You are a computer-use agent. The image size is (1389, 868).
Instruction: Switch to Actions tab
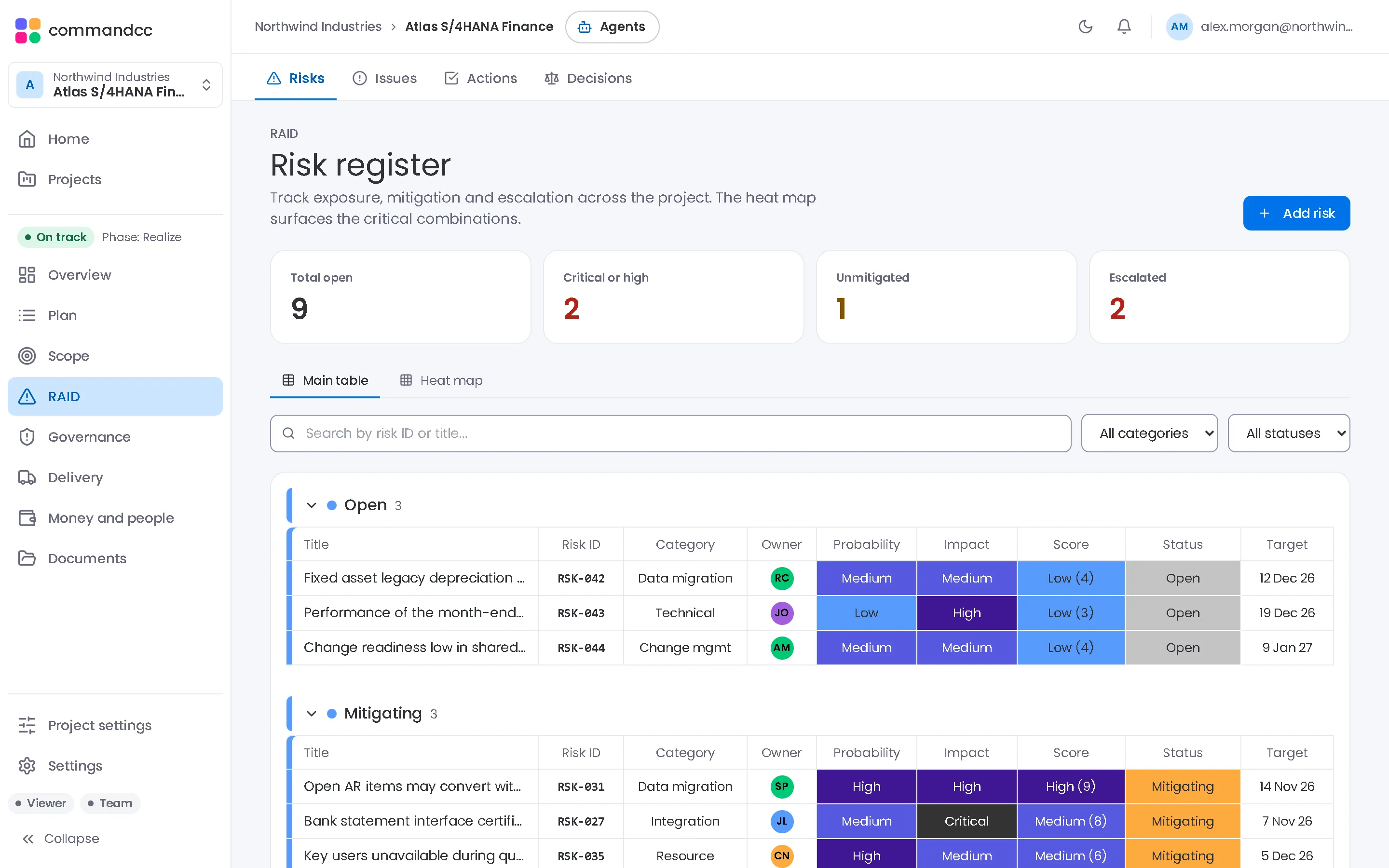(480, 78)
